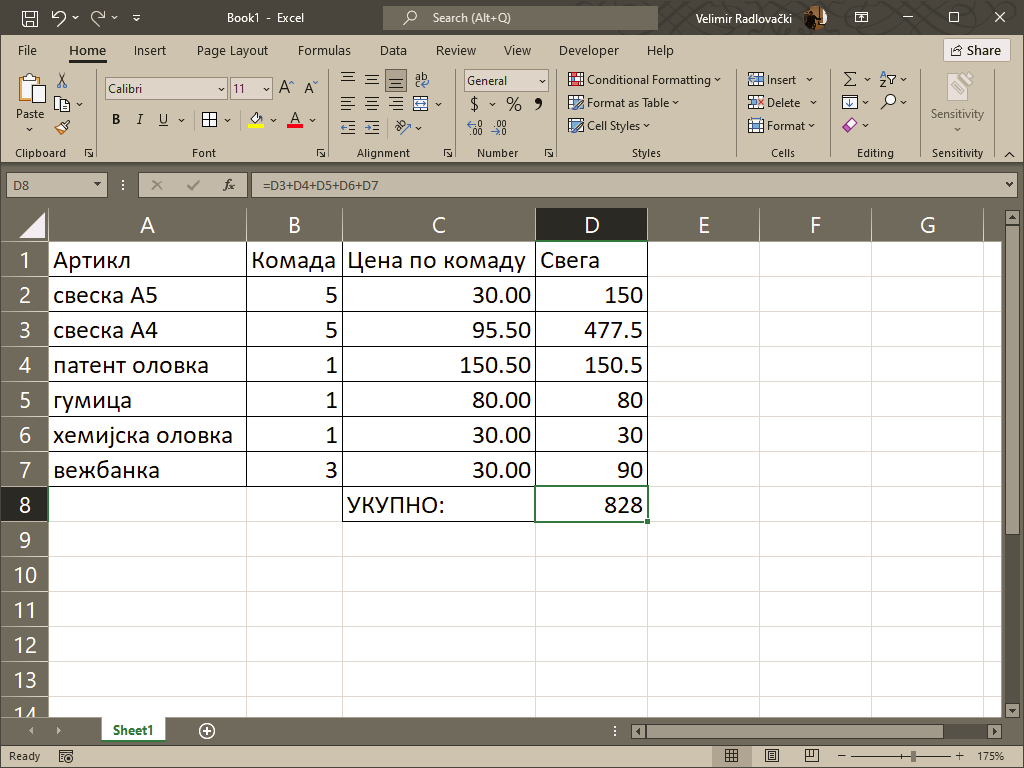Select cell C8 containing УКУПНО:

coord(438,505)
